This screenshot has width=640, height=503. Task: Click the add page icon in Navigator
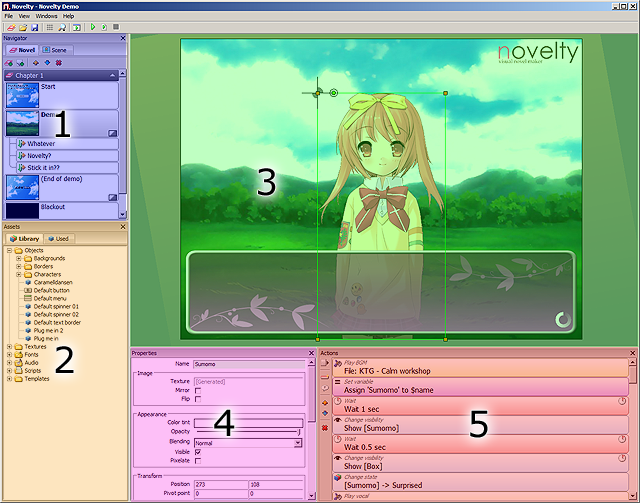[20, 63]
